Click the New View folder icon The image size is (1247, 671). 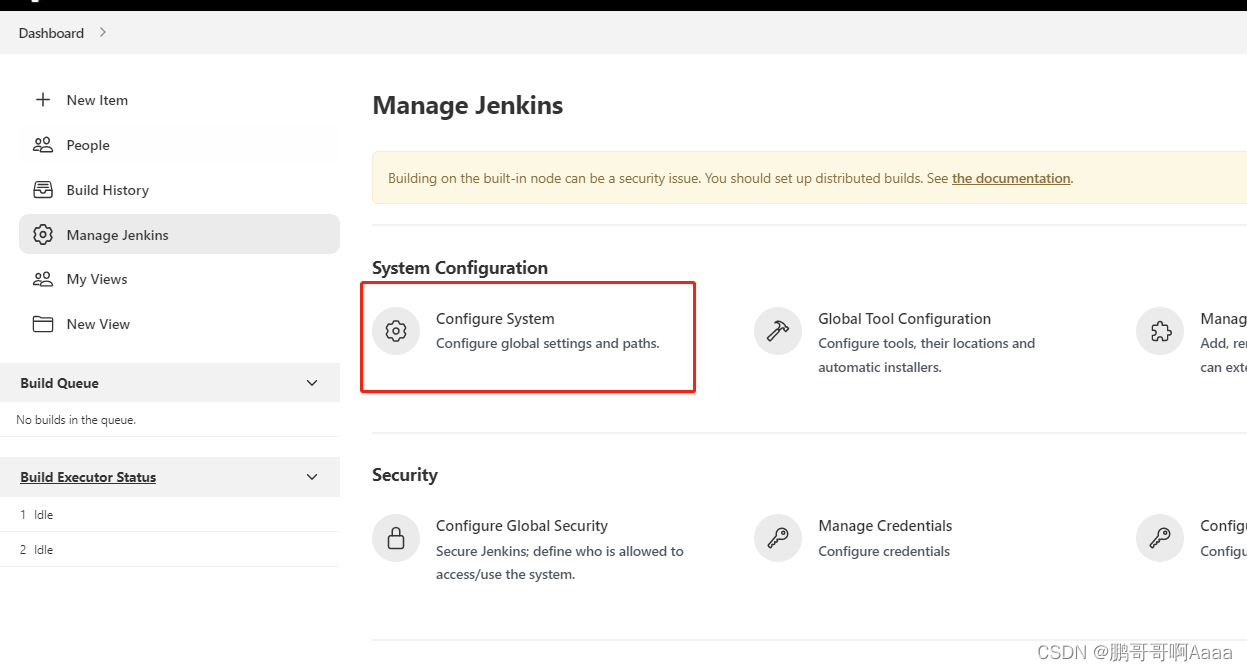point(43,324)
